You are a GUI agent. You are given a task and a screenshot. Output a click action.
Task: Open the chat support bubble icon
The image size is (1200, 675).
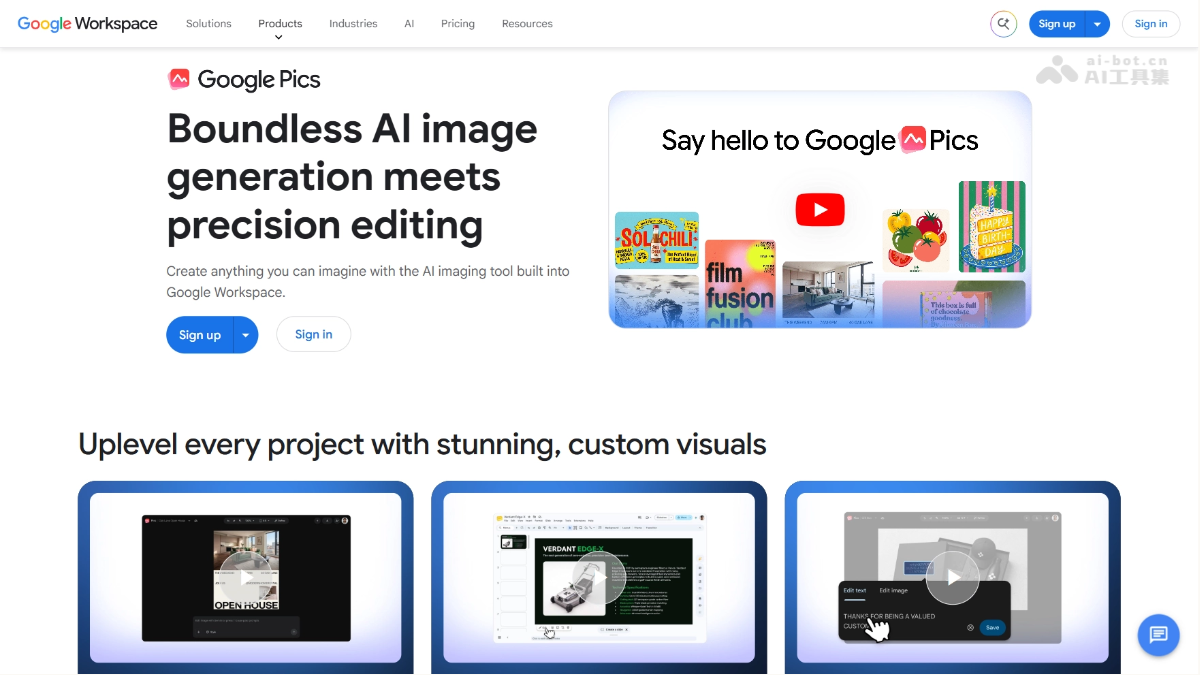tap(1159, 634)
